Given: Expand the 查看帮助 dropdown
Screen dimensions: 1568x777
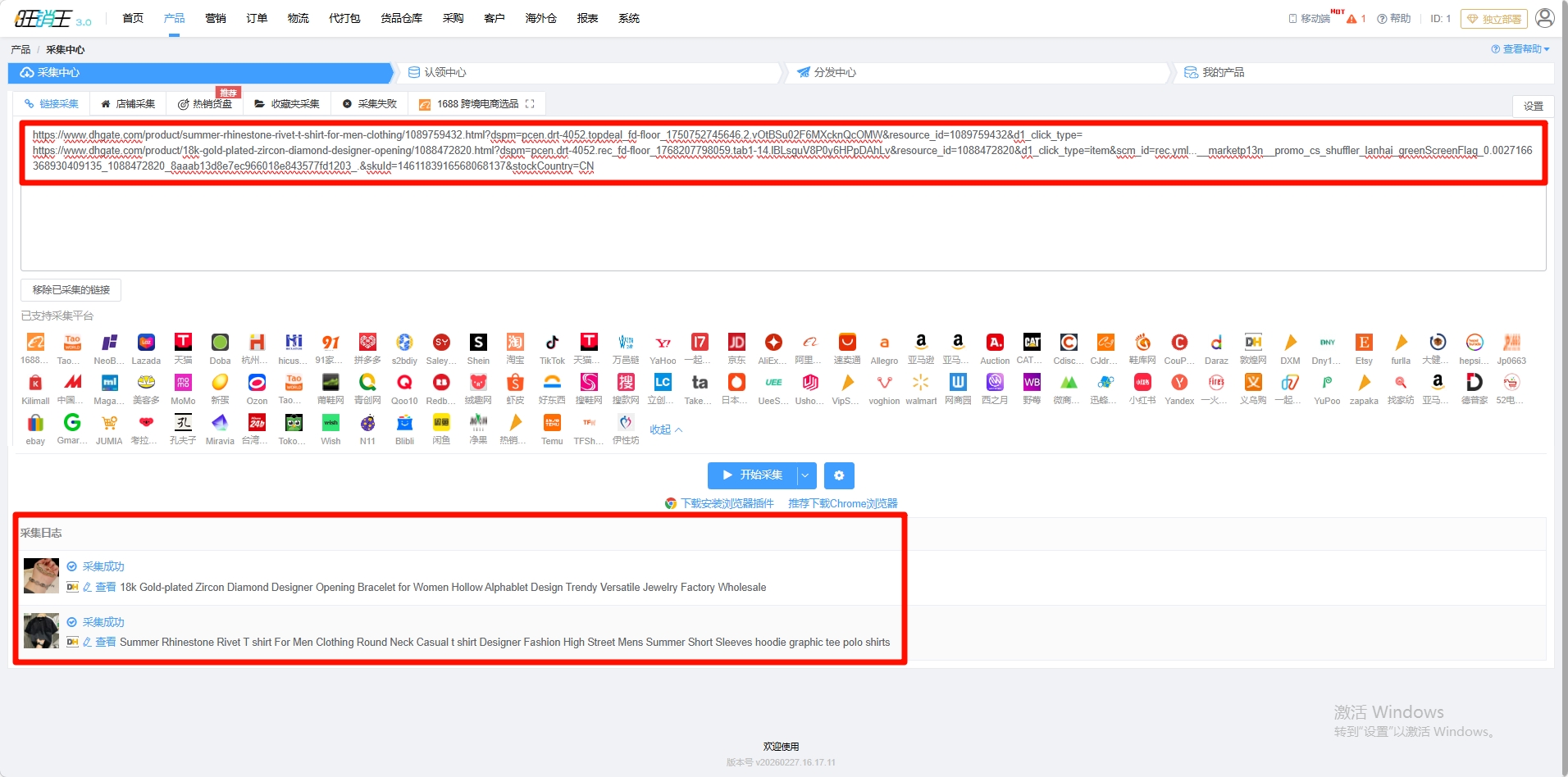Looking at the screenshot, I should point(1520,49).
